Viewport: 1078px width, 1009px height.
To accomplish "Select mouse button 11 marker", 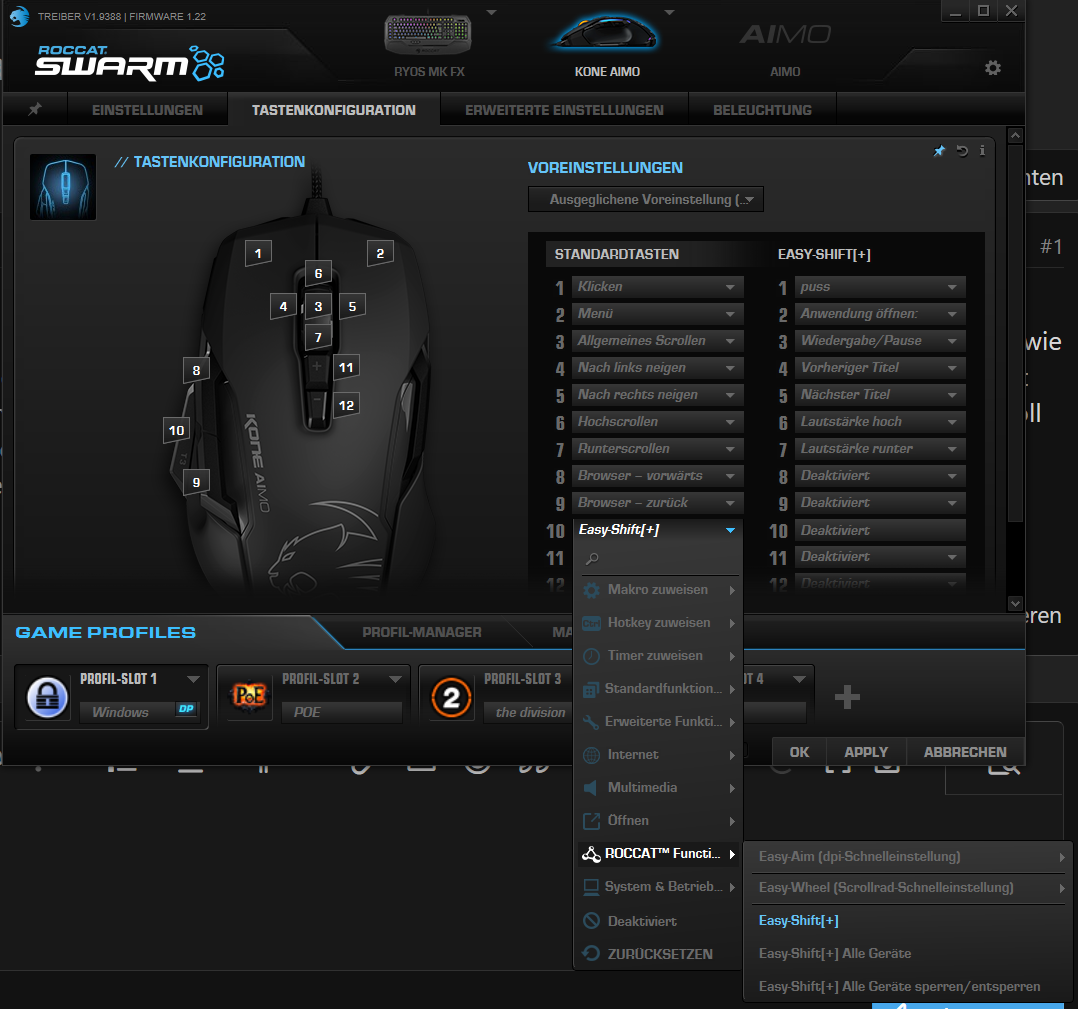I will (346, 367).
